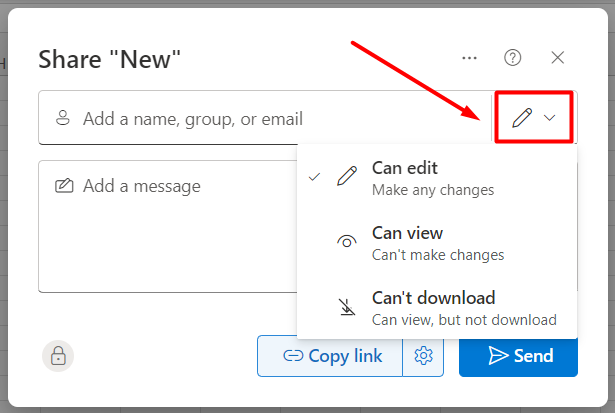Screen dimensions: 615x413
Task: Select the Can't download permission option
Action: click(437, 308)
